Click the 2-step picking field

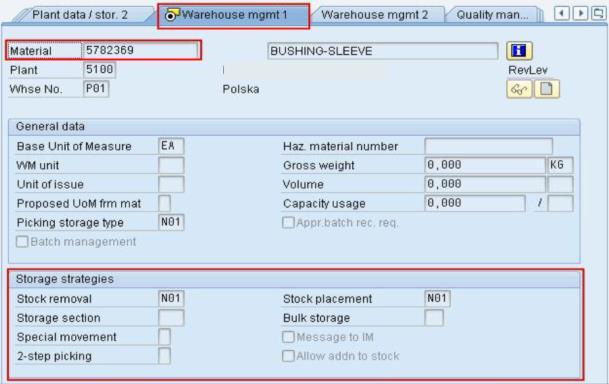pyautogui.click(x=164, y=356)
